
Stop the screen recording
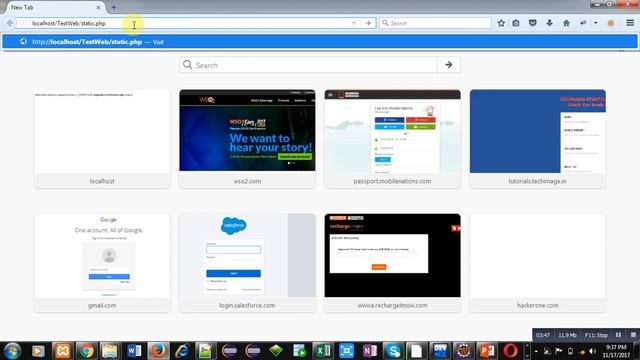coord(633,335)
